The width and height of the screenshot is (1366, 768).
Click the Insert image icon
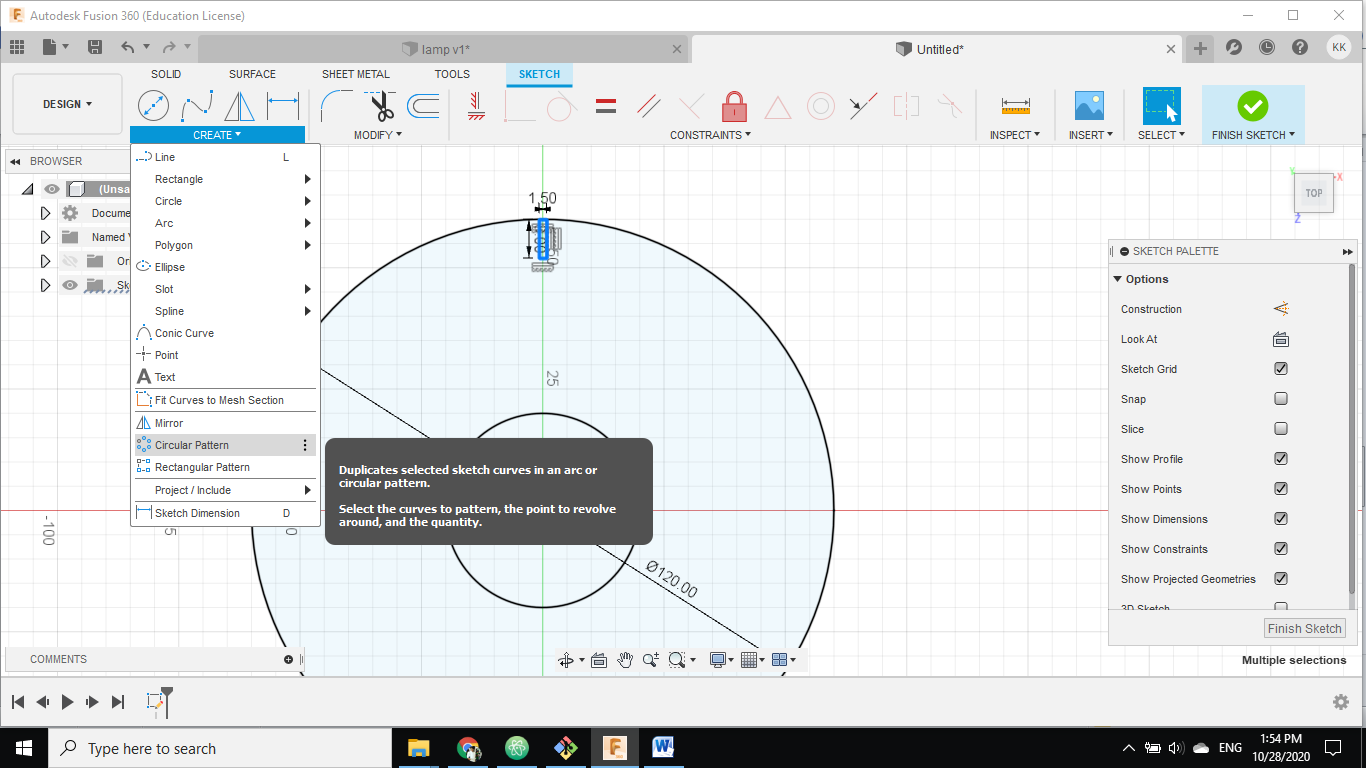(1088, 105)
